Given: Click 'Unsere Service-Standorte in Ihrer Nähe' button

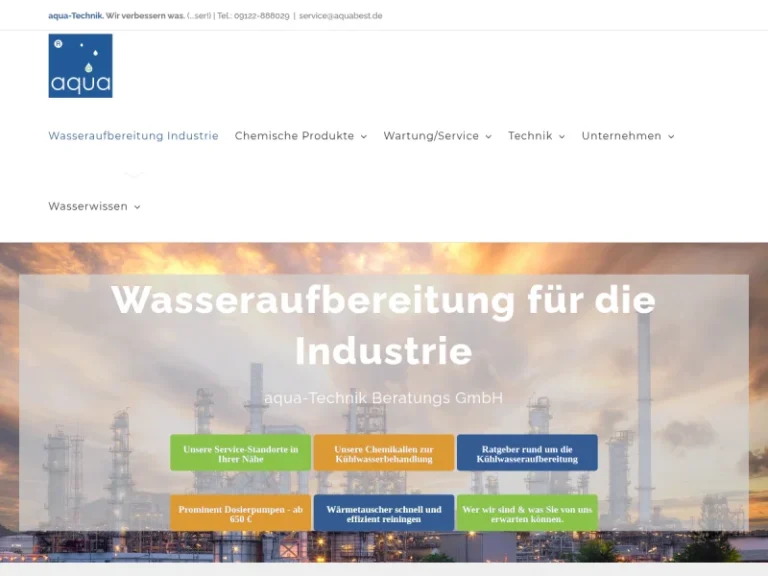Looking at the screenshot, I should [240, 453].
